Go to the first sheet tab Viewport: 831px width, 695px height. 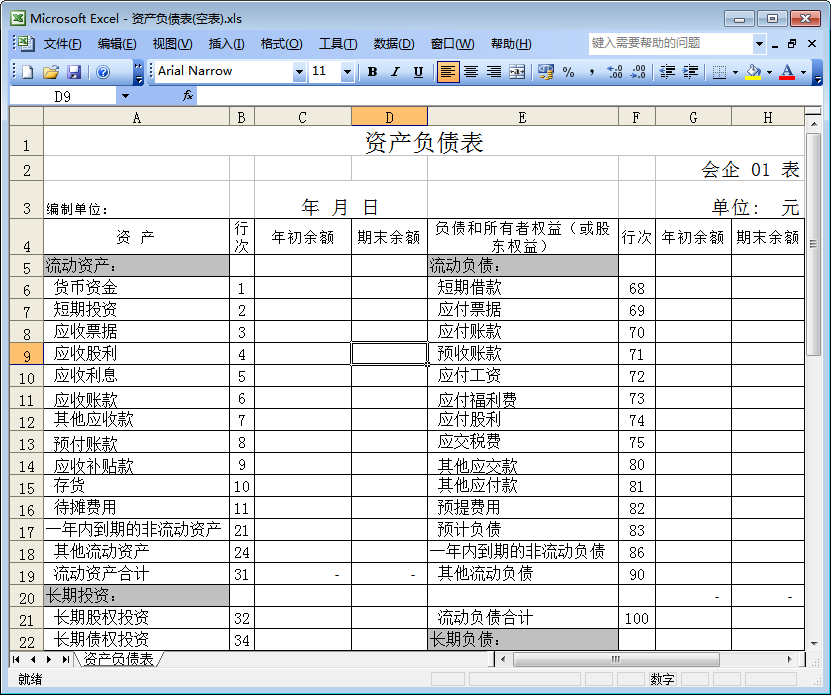click(x=16, y=659)
